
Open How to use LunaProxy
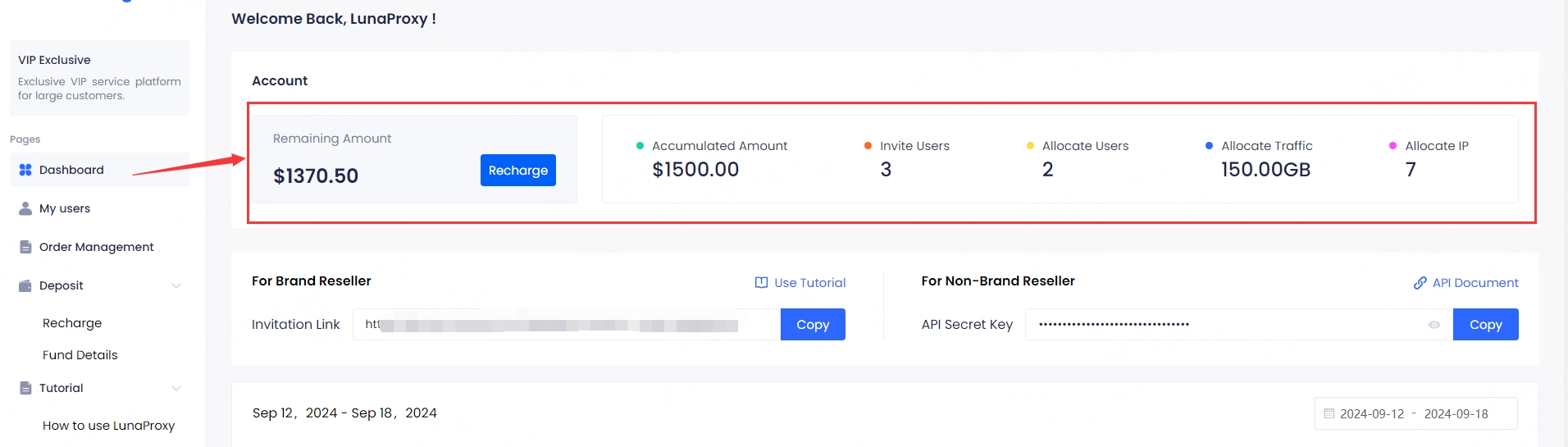coord(108,426)
